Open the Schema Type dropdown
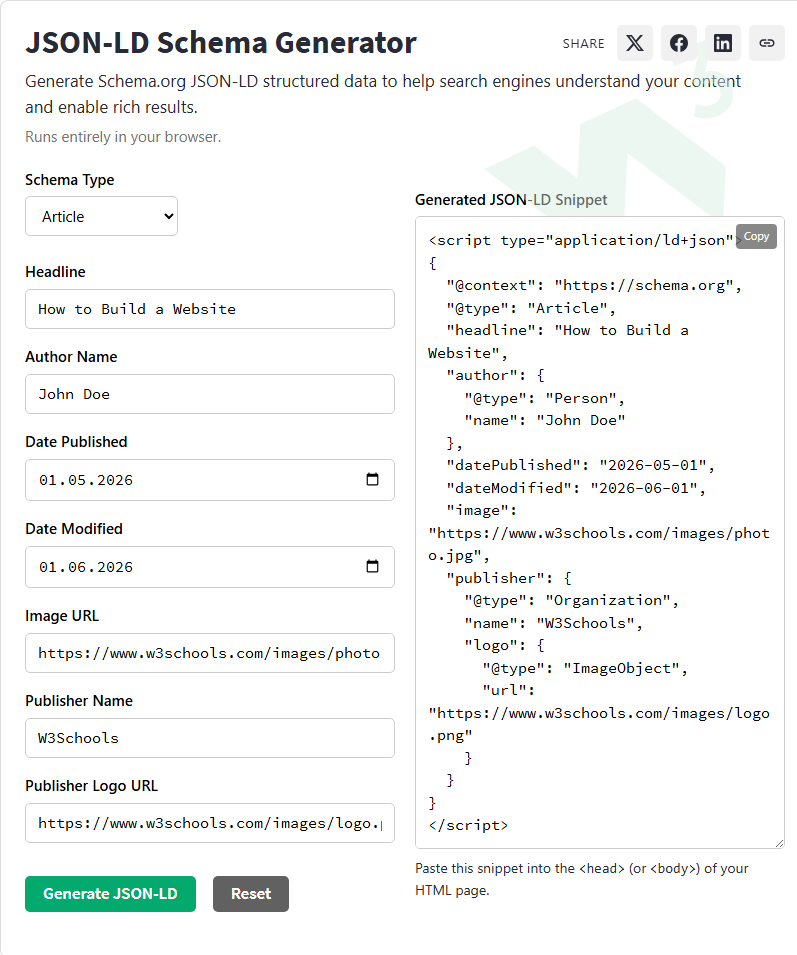Viewport: 797px width, 955px height. [x=101, y=216]
